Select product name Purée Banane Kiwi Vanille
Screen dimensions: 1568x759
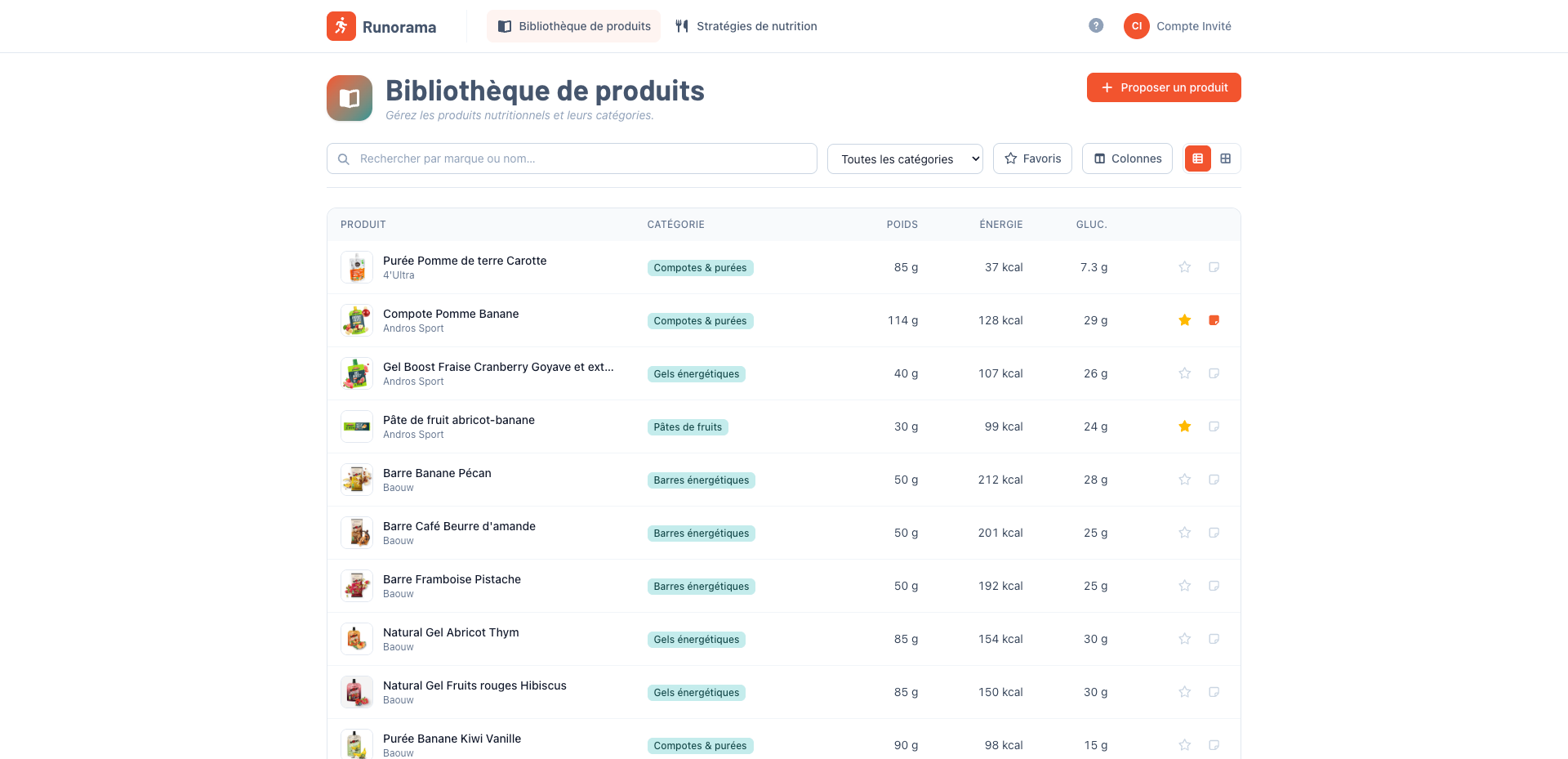[x=452, y=739]
